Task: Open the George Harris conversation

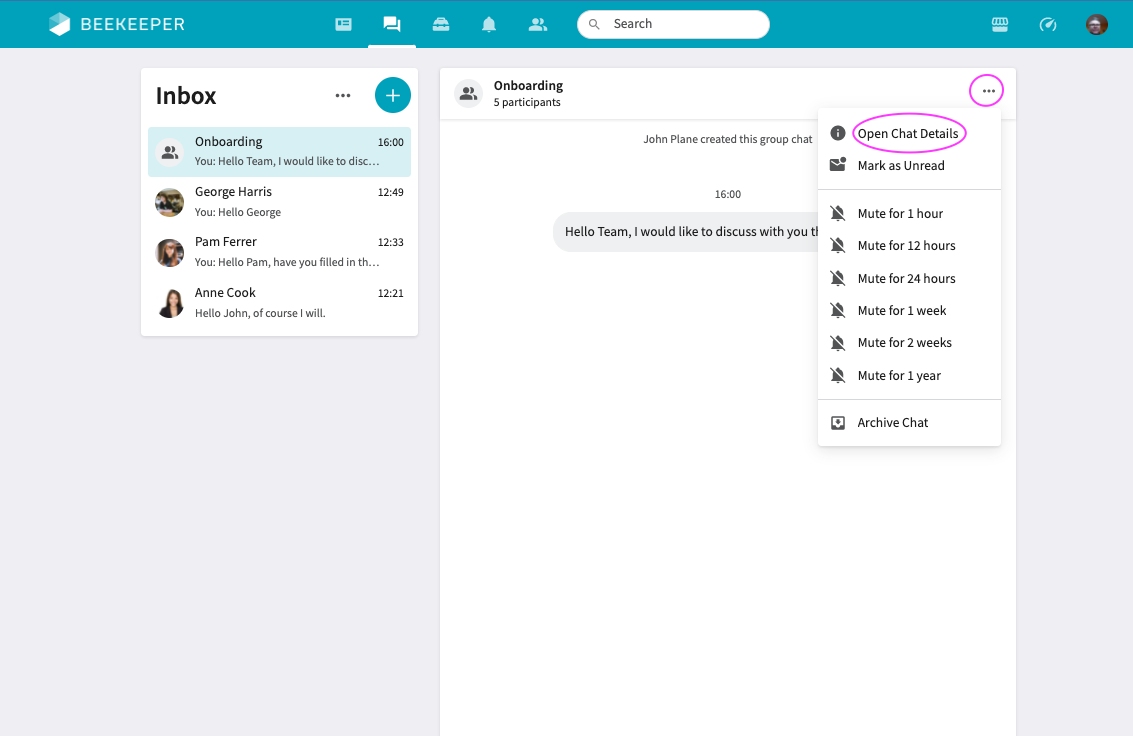Action: tap(279, 202)
